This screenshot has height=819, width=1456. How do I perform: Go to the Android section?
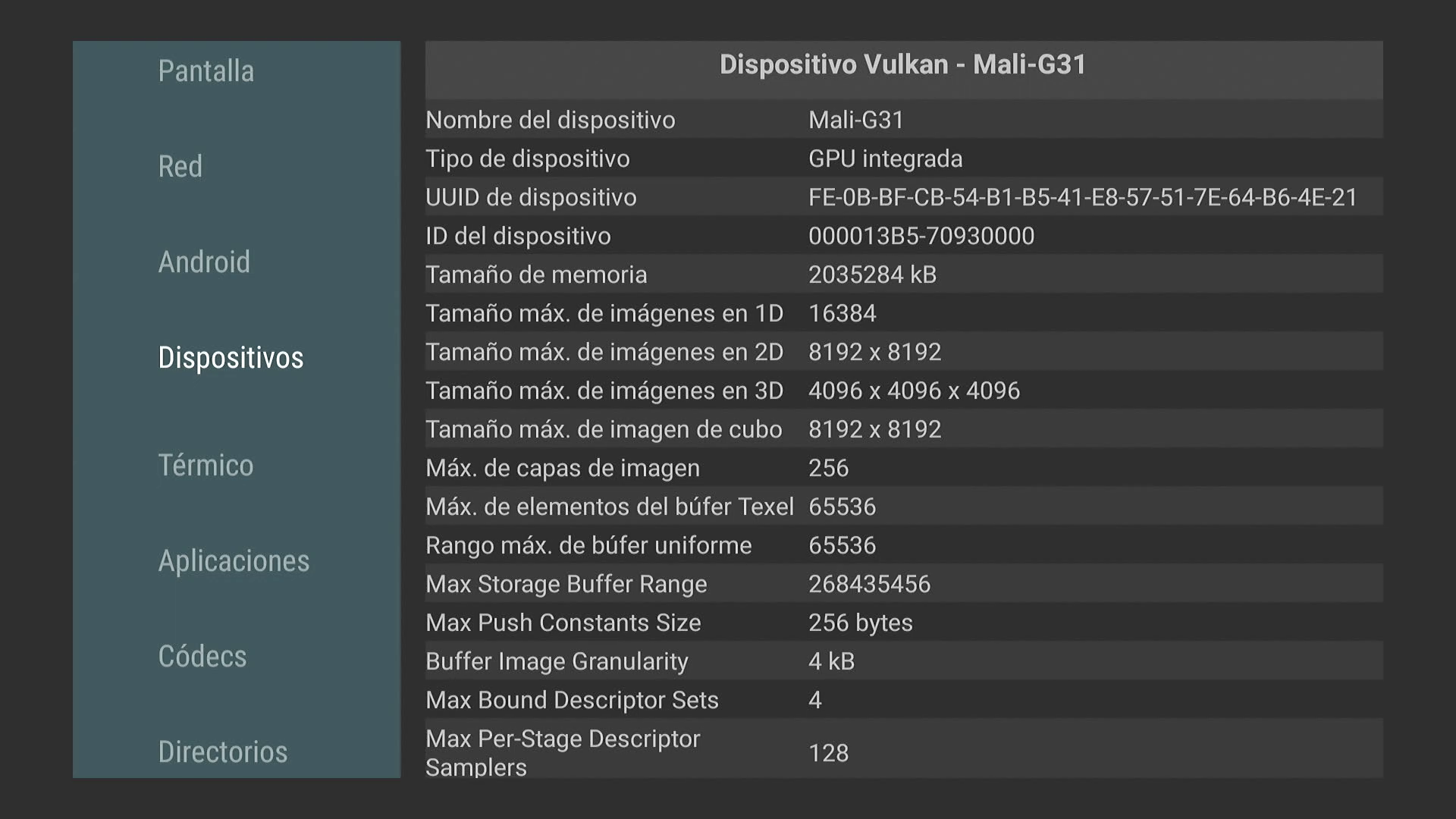click(x=204, y=262)
